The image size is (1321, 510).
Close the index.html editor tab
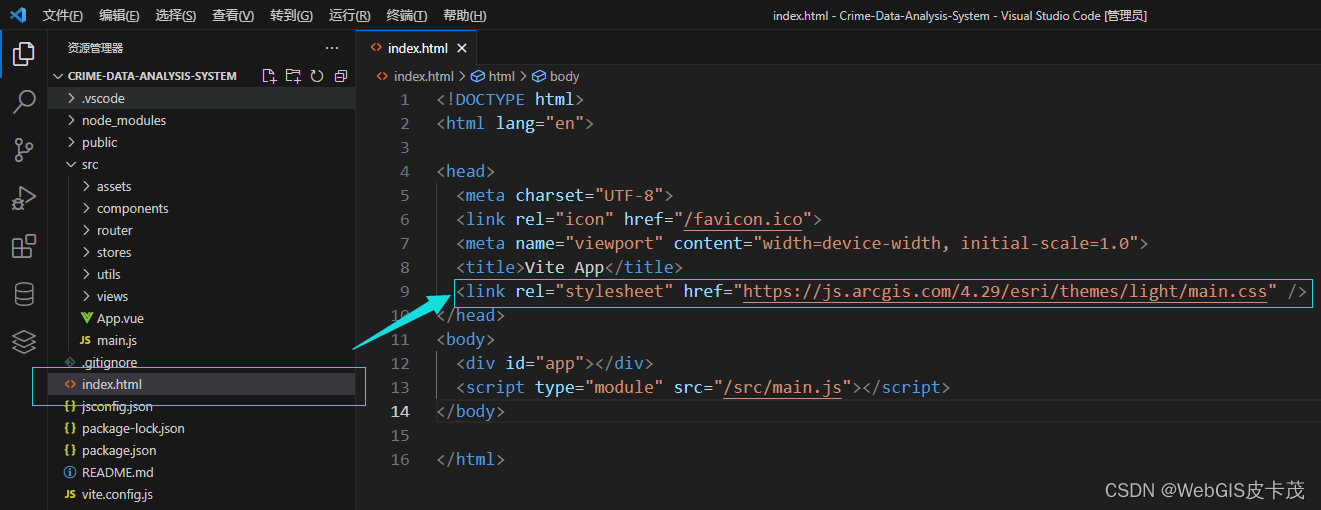click(x=462, y=48)
